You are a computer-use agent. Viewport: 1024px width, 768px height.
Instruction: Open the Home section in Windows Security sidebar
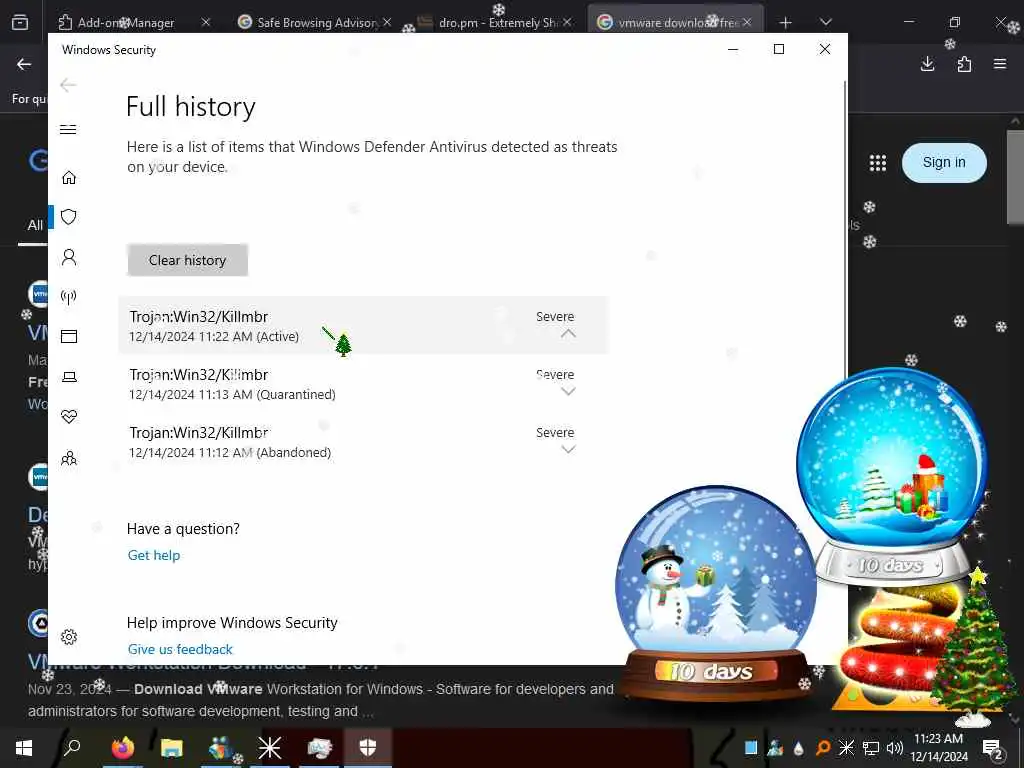click(69, 178)
